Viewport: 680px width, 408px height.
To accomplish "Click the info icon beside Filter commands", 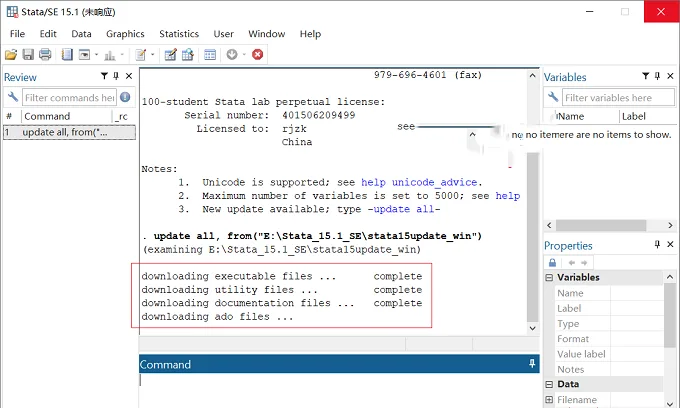I will pyautogui.click(x=125, y=97).
